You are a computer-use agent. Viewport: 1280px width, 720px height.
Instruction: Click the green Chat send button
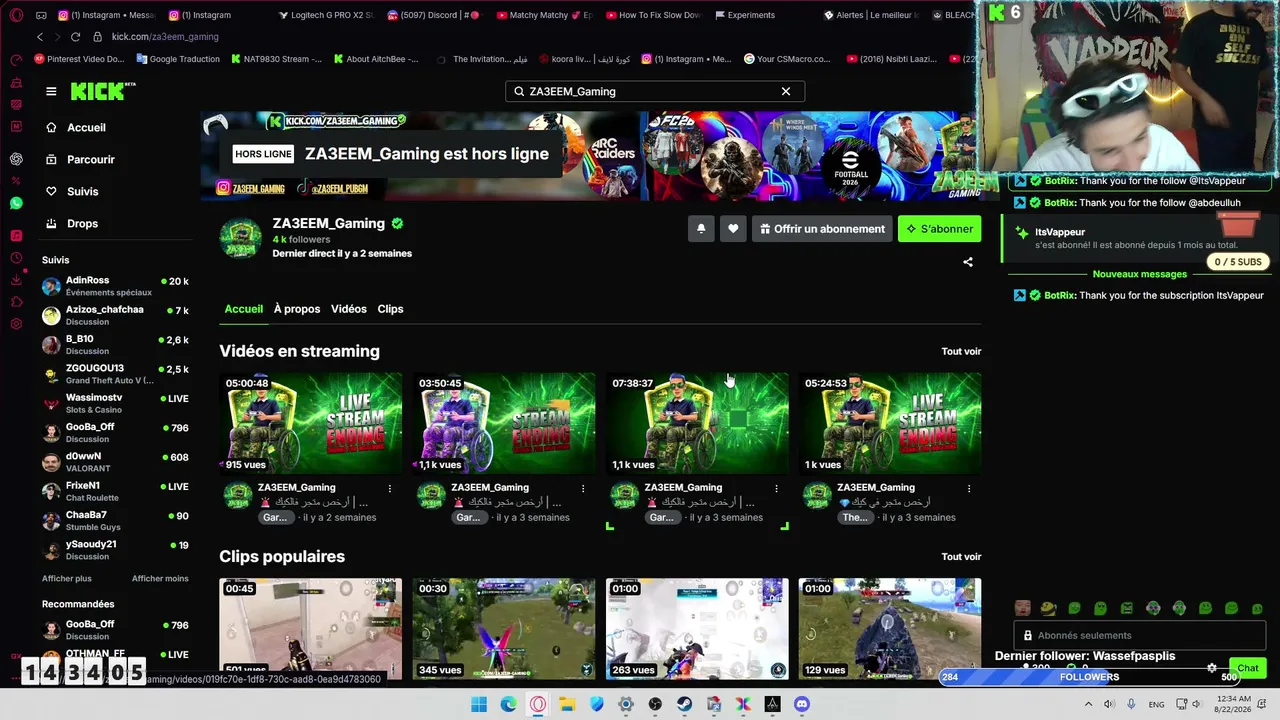[1247, 668]
